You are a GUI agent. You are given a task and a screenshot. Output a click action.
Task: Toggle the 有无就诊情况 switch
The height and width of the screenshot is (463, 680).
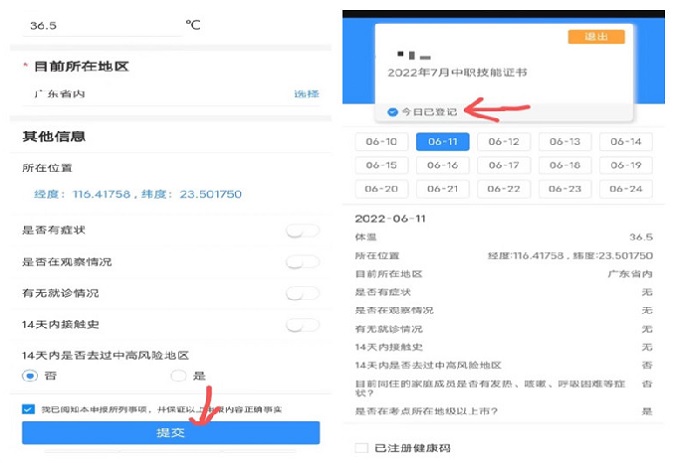(303, 293)
